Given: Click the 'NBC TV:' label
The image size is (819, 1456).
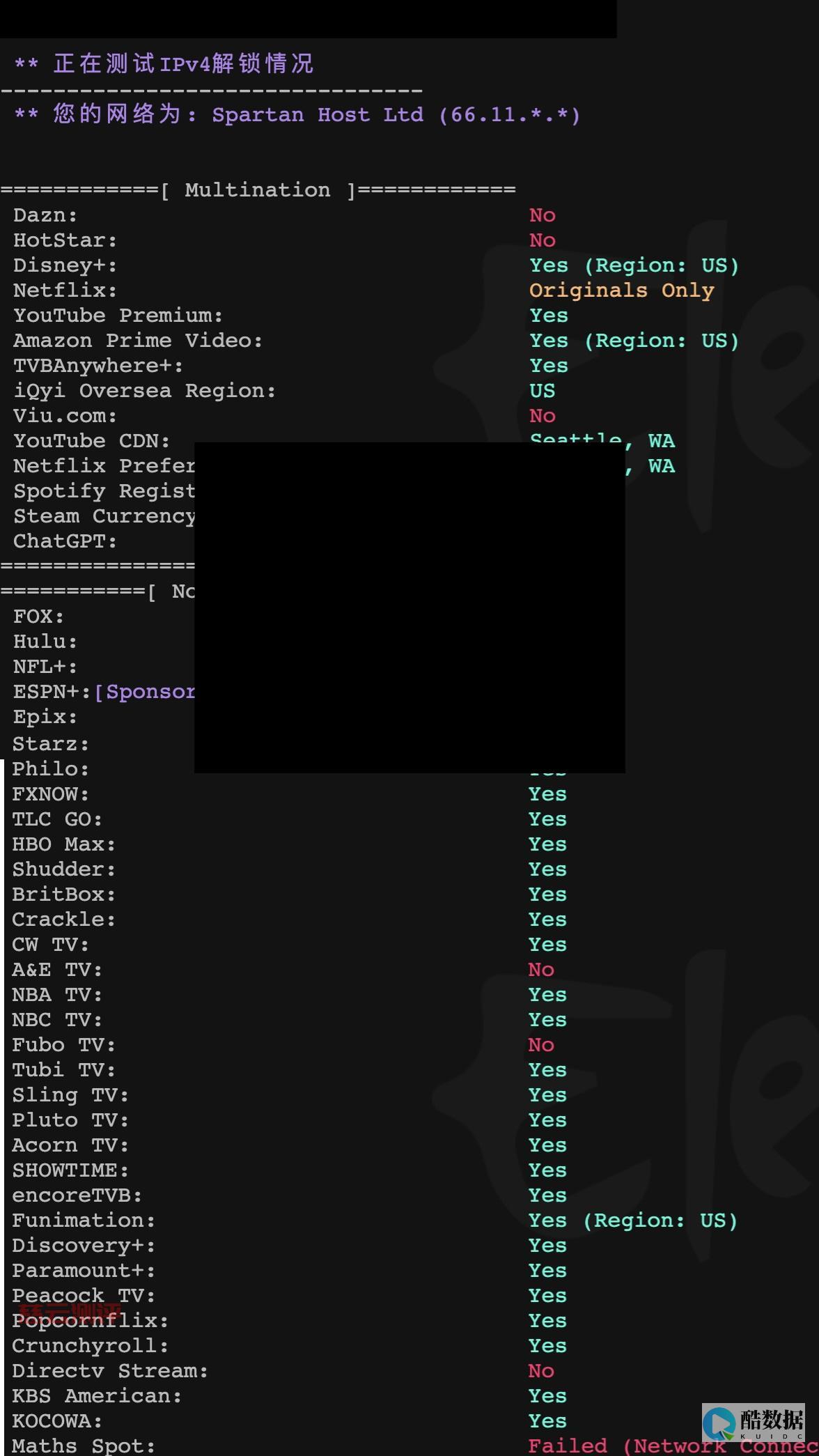Looking at the screenshot, I should (57, 1020).
